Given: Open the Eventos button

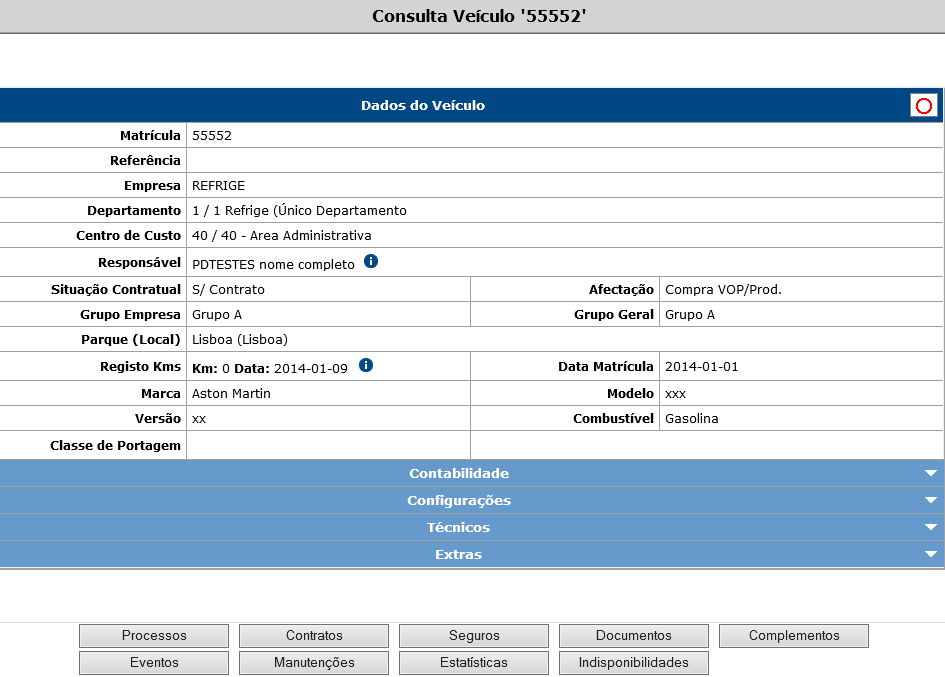Looking at the screenshot, I should [154, 663].
